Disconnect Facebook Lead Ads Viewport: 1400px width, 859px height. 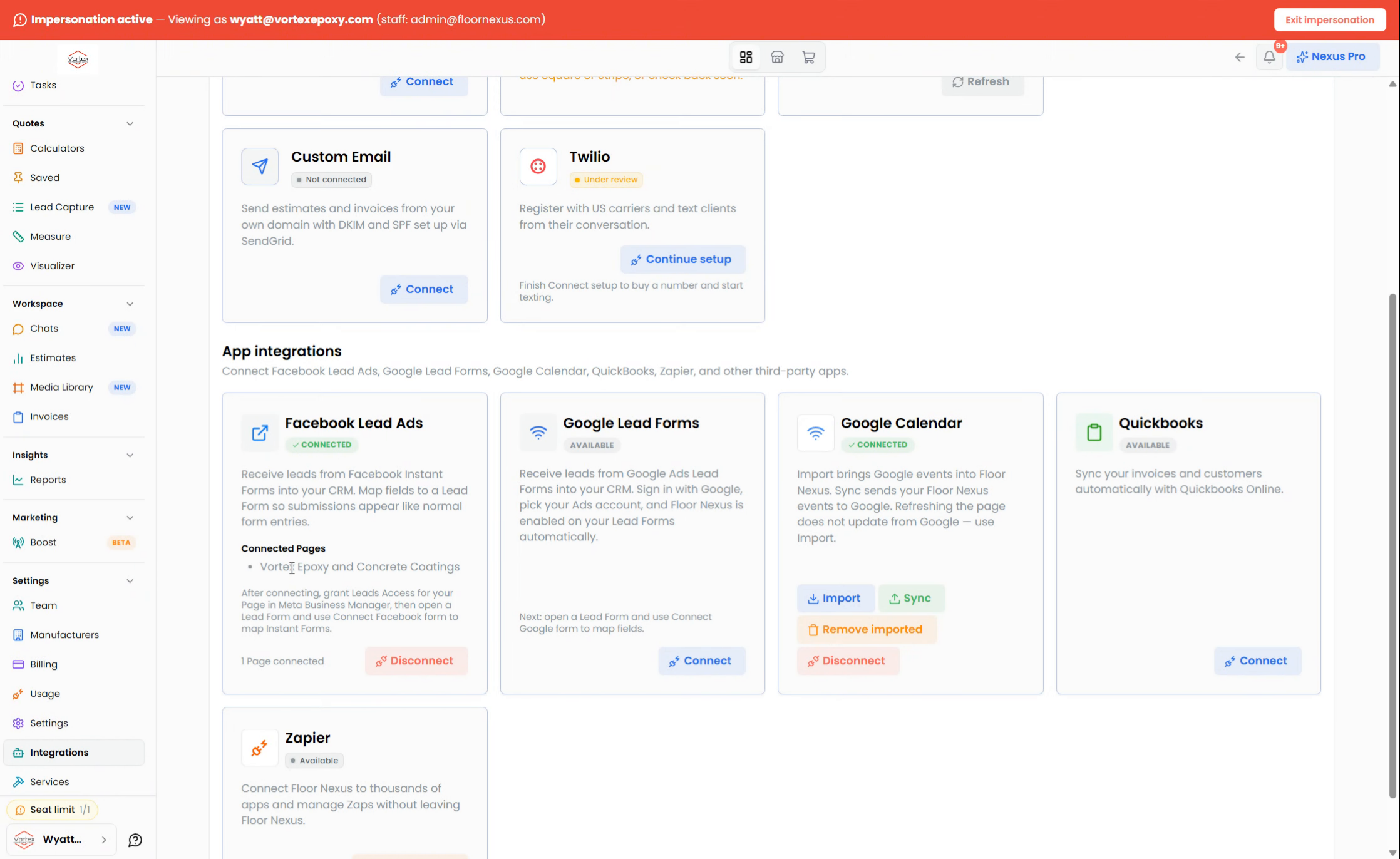click(x=416, y=661)
